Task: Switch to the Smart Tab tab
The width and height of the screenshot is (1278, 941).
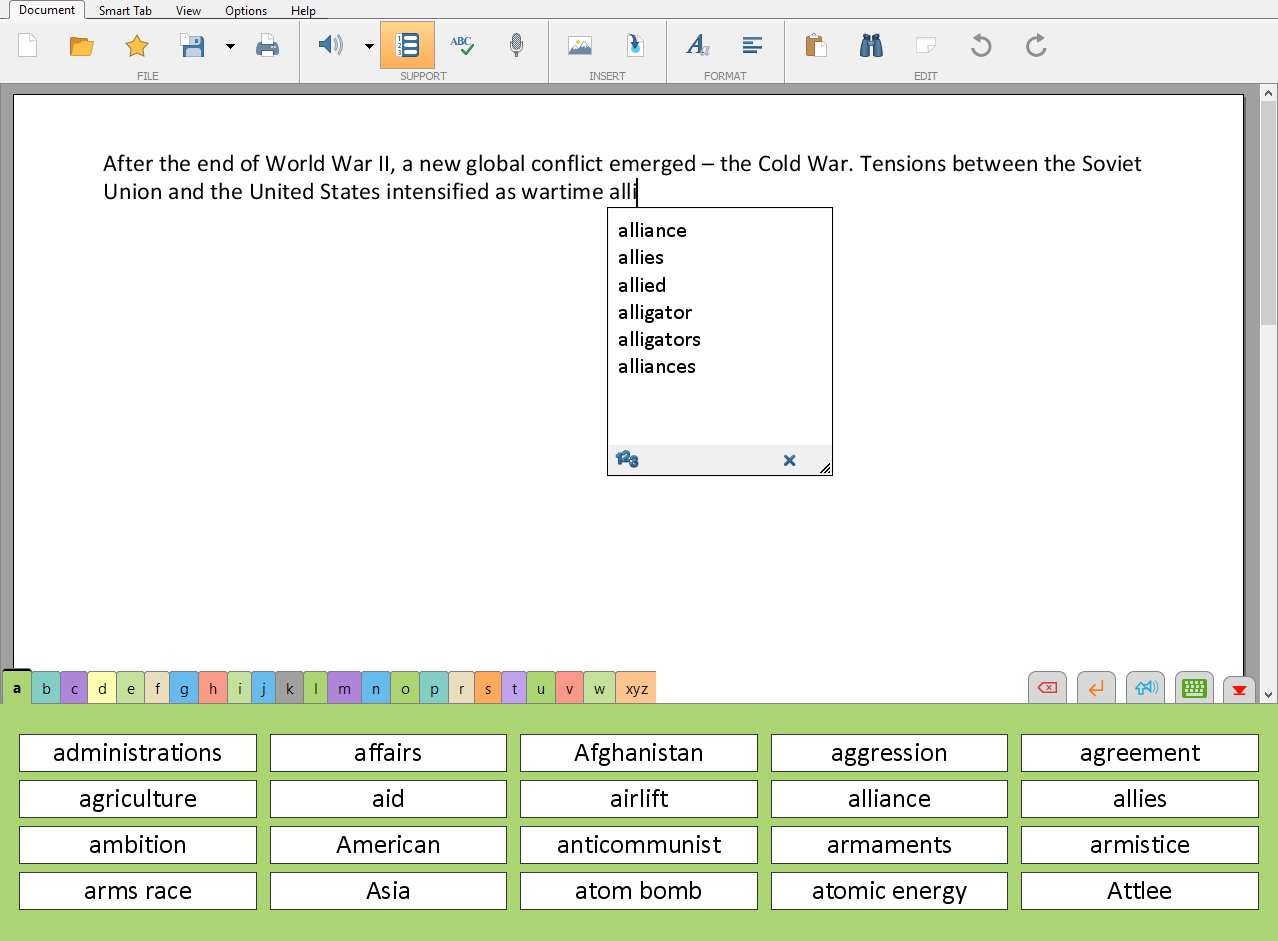Action: pos(125,11)
